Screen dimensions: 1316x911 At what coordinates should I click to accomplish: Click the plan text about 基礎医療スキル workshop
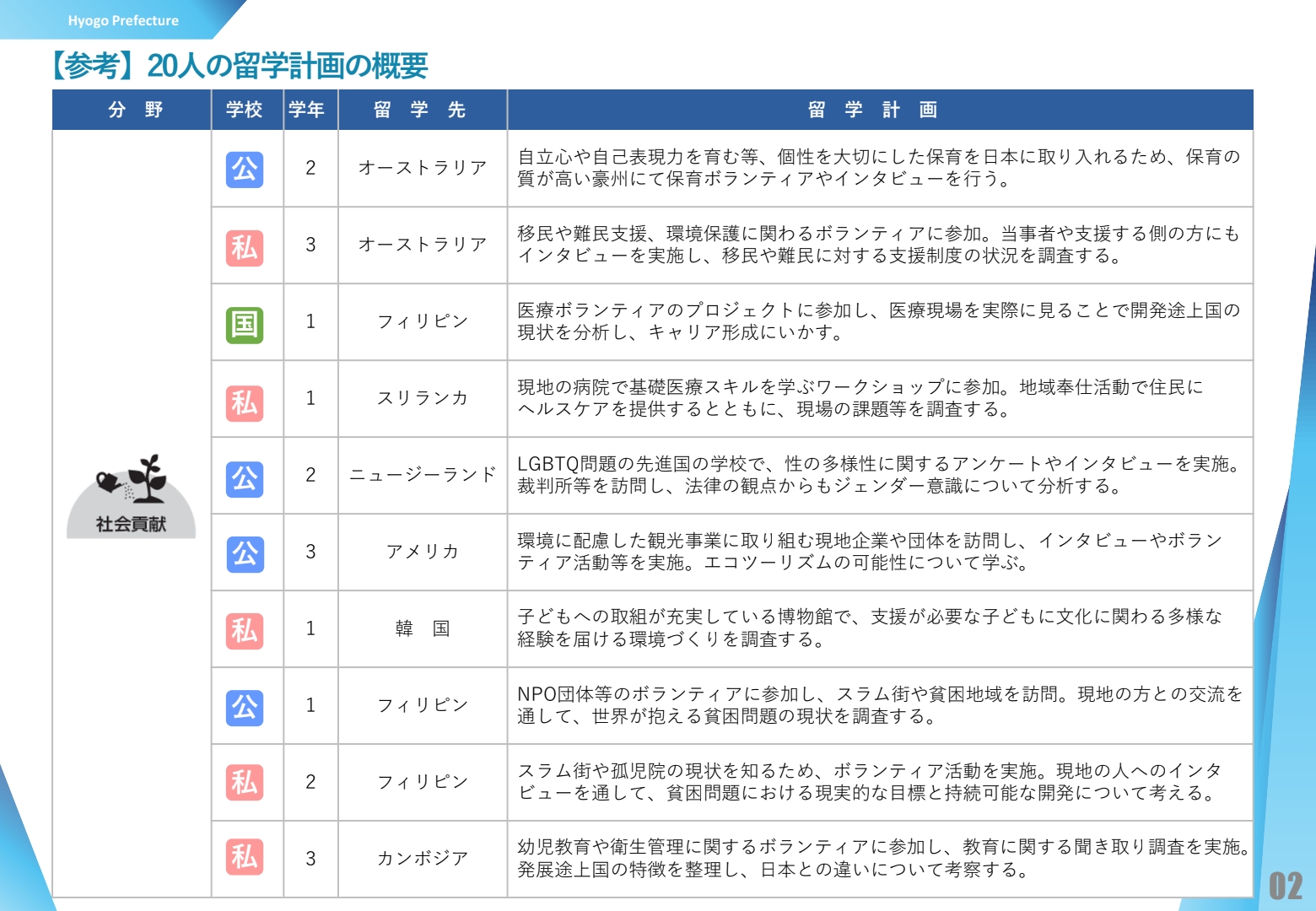860,397
